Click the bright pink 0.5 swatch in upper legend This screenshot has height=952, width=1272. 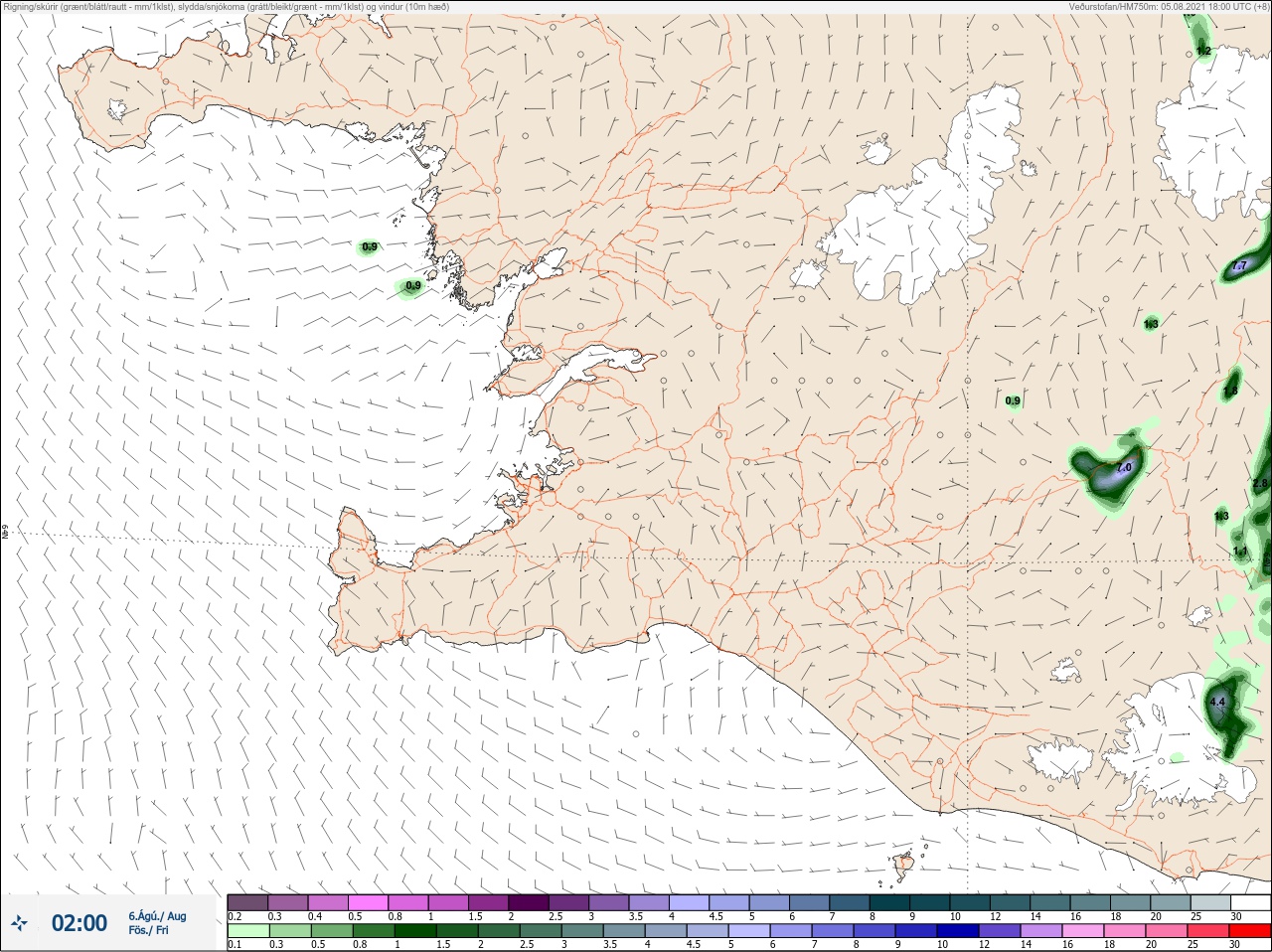point(368,902)
